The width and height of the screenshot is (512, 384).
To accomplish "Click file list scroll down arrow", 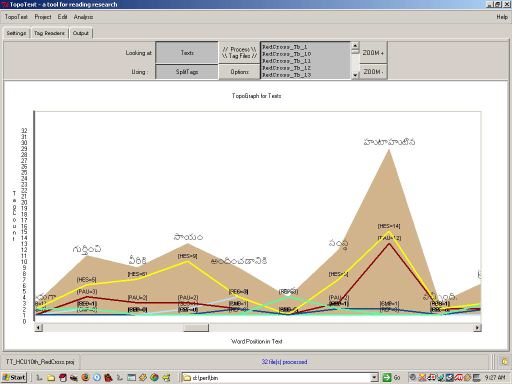I will coord(355,75).
